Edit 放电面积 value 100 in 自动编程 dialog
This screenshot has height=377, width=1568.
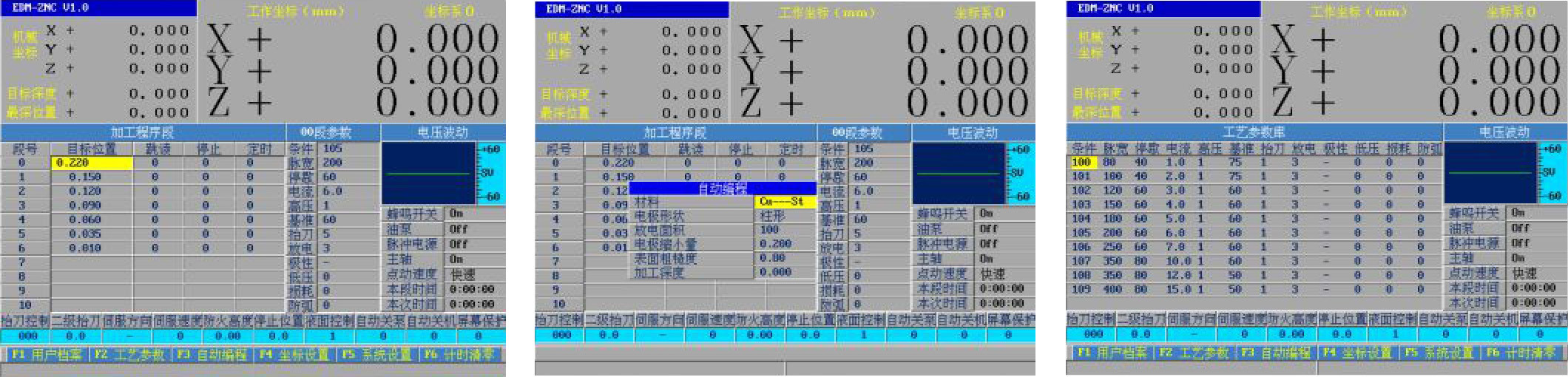(785, 230)
